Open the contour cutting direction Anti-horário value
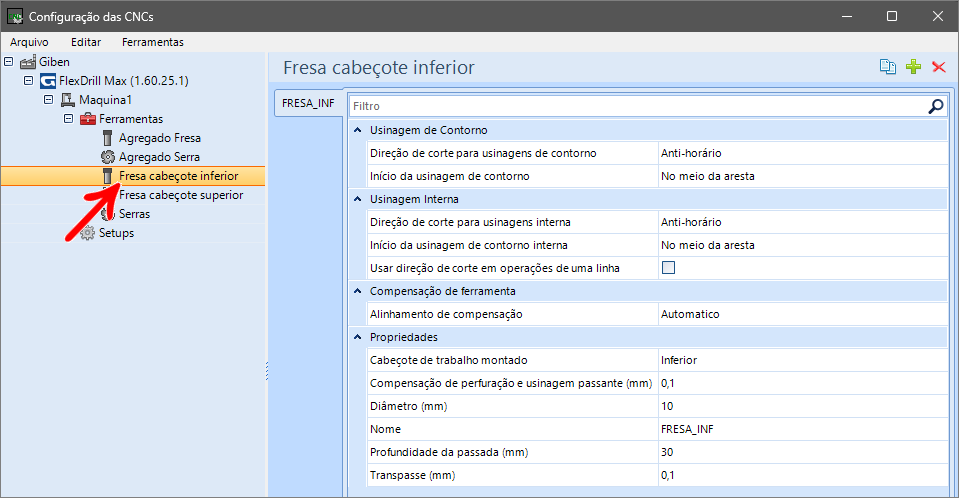Image resolution: width=959 pixels, height=498 pixels. click(802, 153)
